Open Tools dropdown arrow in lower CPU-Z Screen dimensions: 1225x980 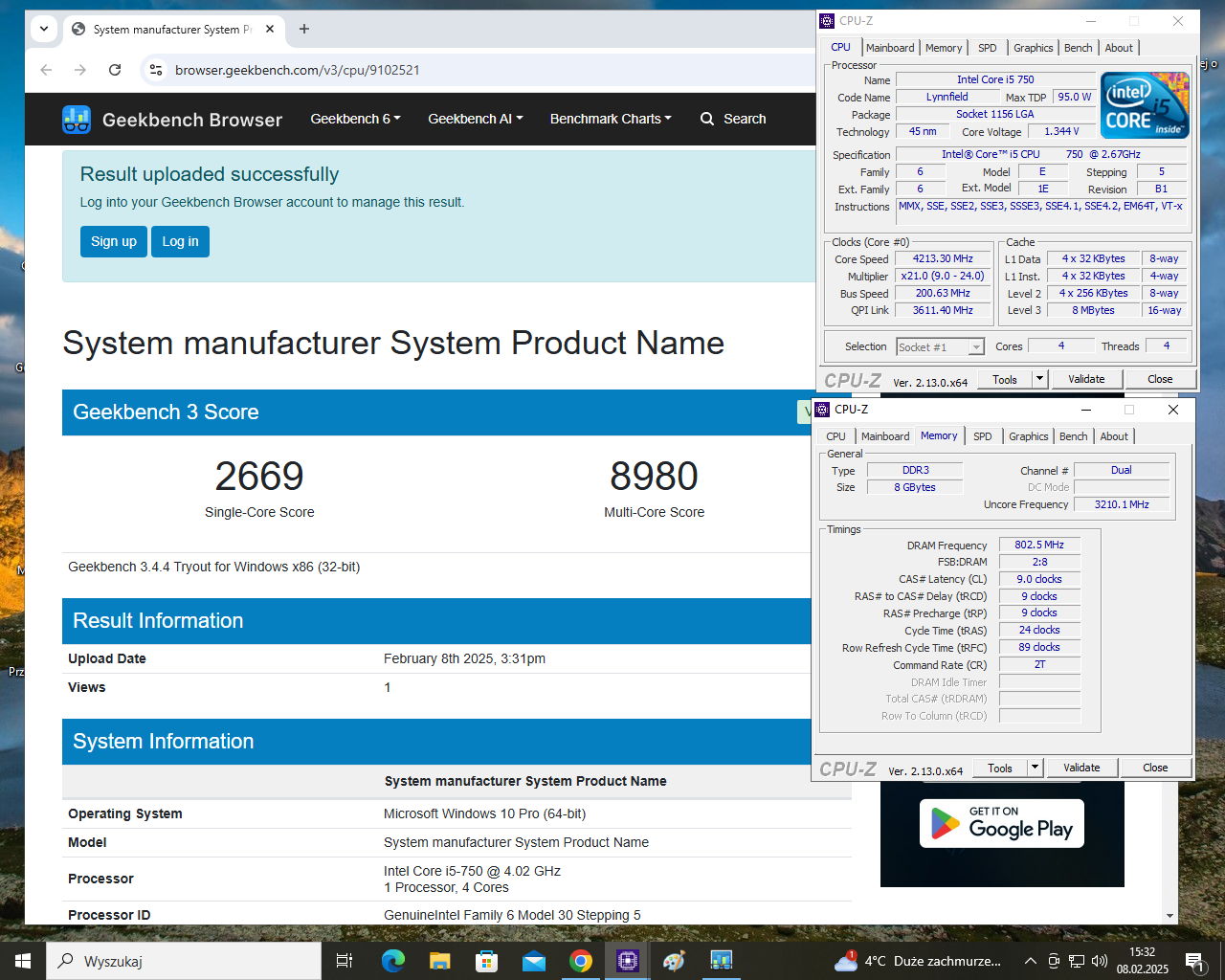[x=1035, y=768]
